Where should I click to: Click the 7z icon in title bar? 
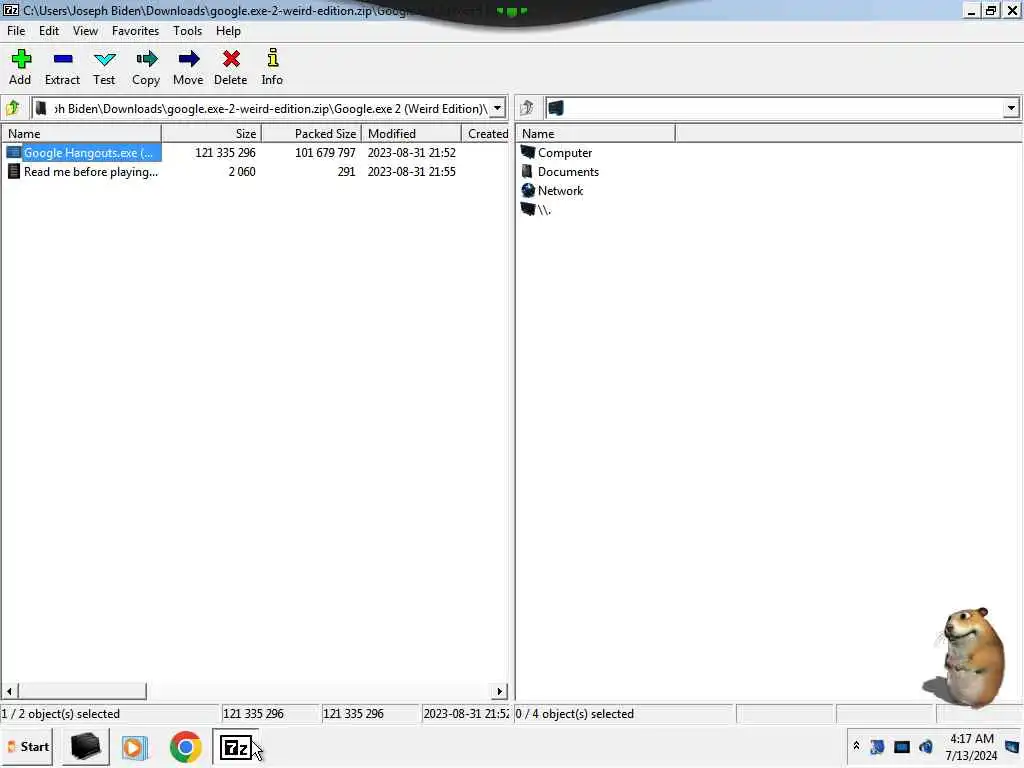click(11, 10)
